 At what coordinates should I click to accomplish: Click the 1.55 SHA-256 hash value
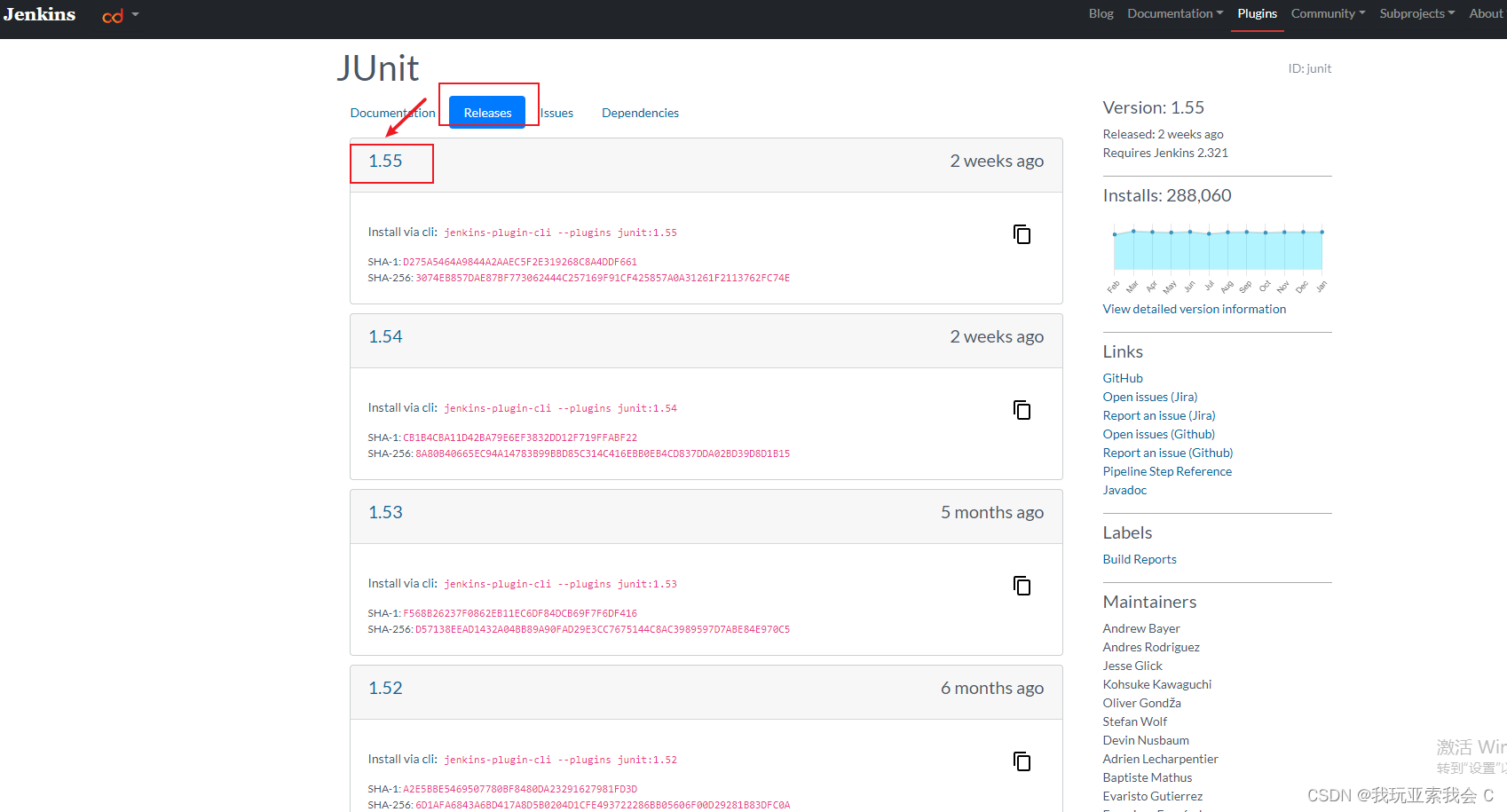pos(603,278)
